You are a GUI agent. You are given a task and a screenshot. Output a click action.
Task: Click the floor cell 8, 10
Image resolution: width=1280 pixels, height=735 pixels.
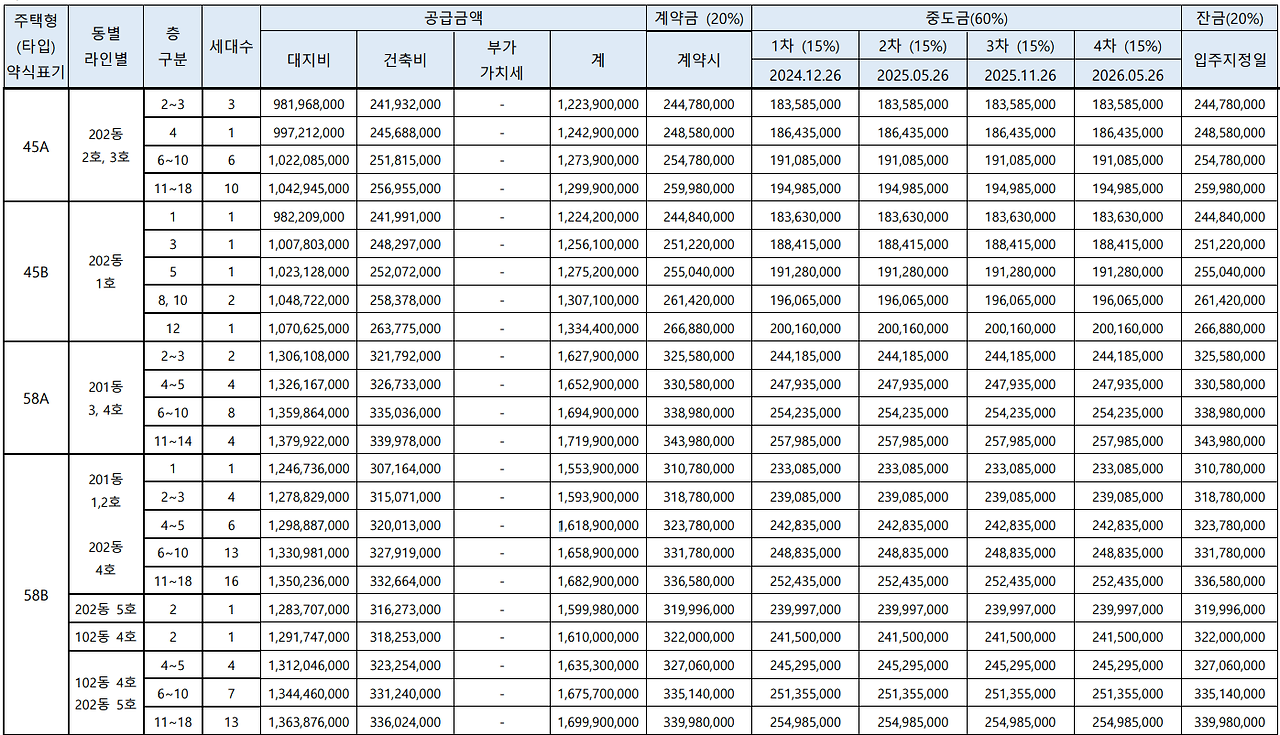(x=172, y=300)
